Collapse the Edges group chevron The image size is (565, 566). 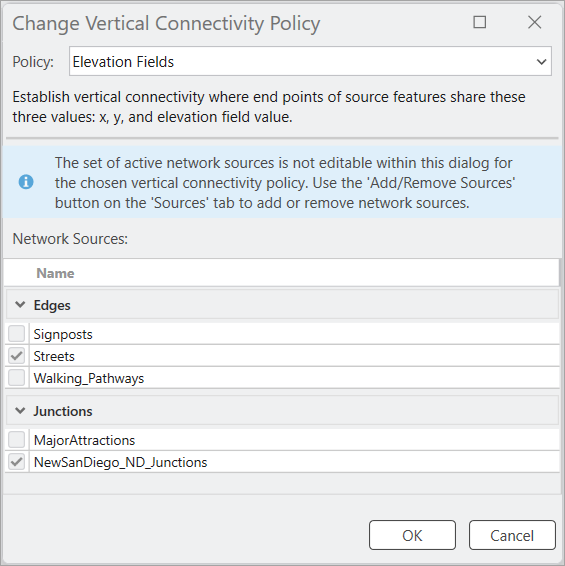coord(20,305)
